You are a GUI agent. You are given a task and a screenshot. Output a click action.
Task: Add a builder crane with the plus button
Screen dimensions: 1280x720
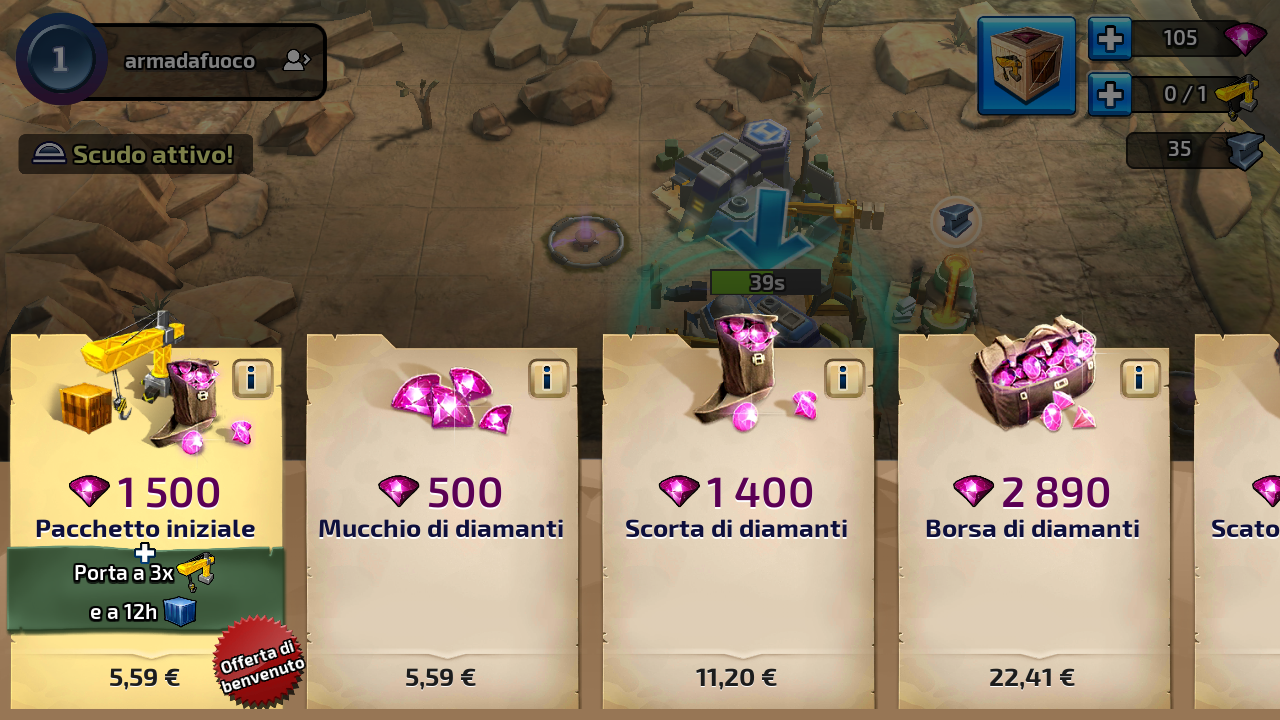tap(1110, 95)
